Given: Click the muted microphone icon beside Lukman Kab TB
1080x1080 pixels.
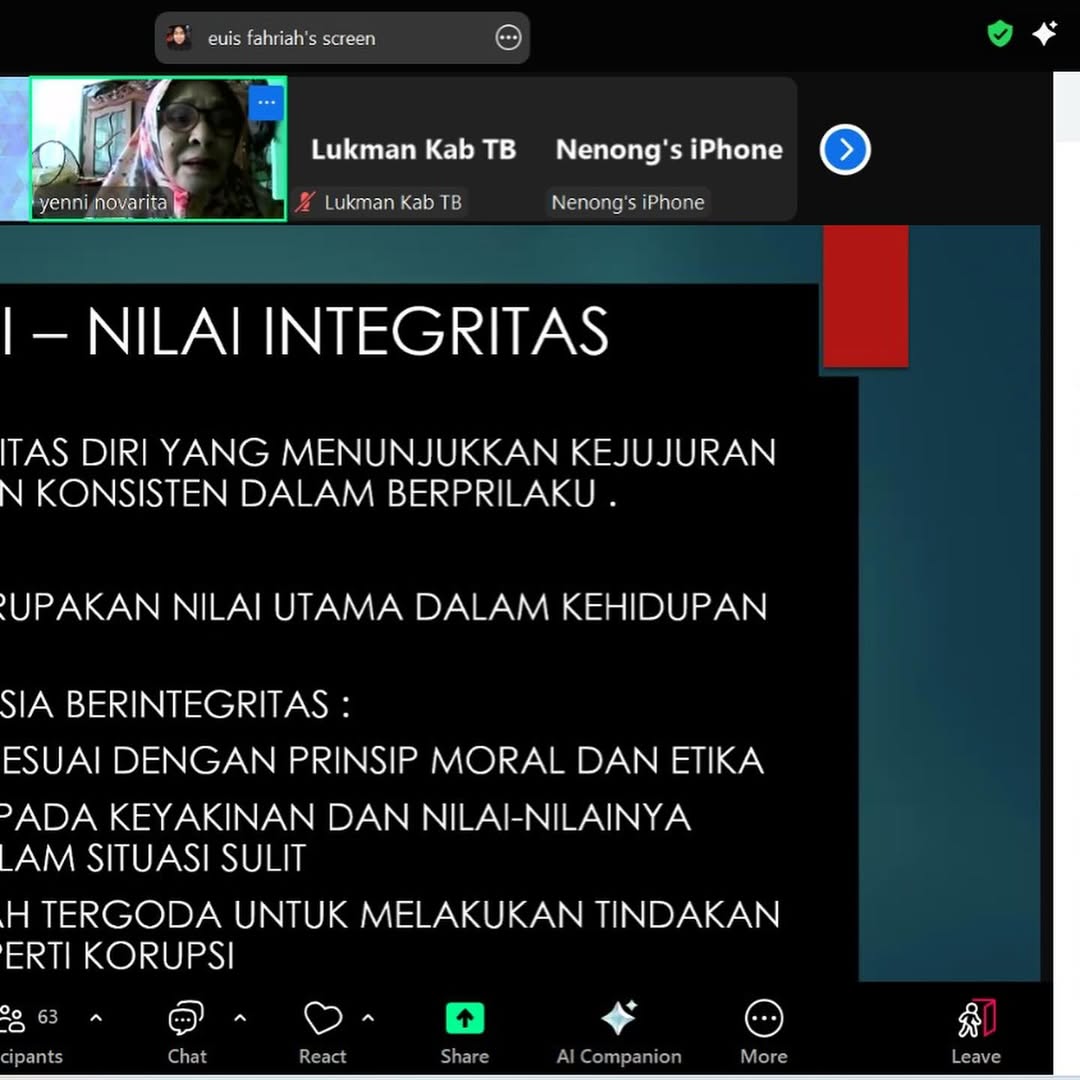Looking at the screenshot, I should pos(305,202).
